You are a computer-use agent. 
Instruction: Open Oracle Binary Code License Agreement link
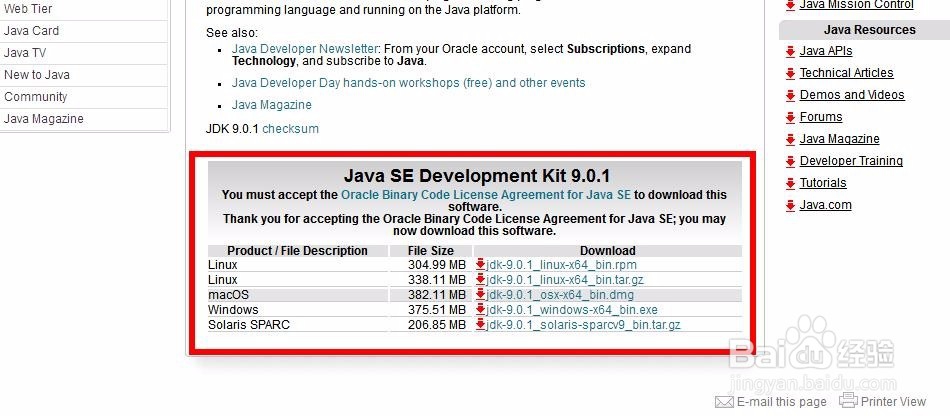[486, 195]
